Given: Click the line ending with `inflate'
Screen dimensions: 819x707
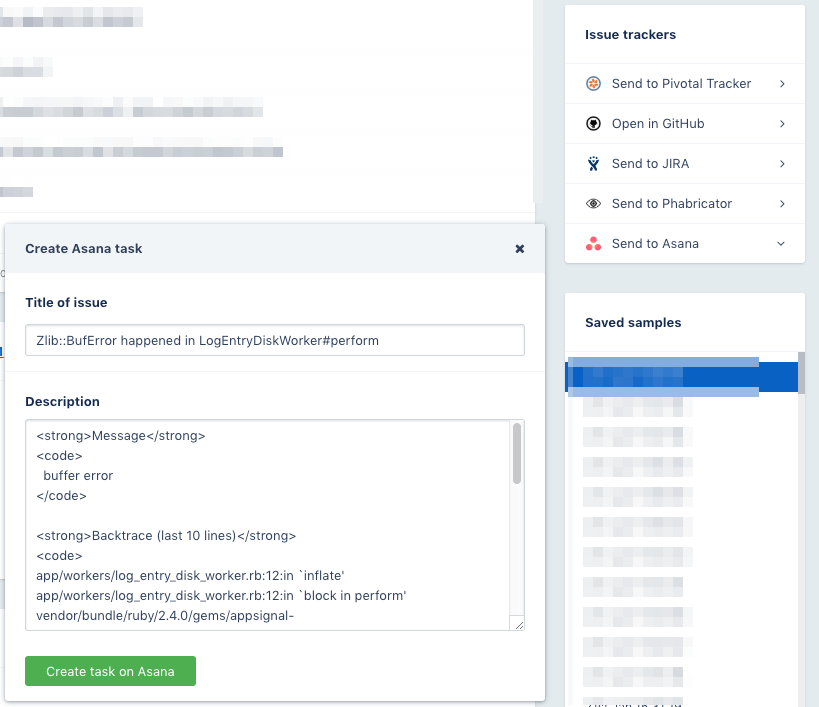Looking at the screenshot, I should click(x=190, y=575).
